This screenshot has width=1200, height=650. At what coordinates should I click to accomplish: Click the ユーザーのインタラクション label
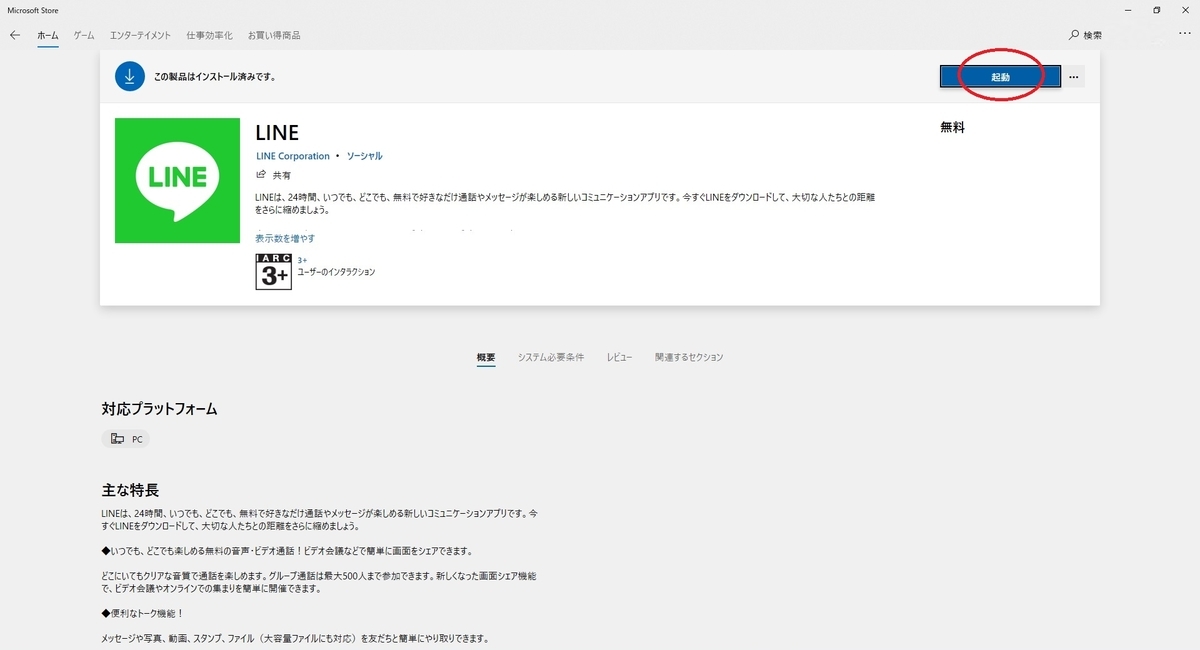(336, 272)
